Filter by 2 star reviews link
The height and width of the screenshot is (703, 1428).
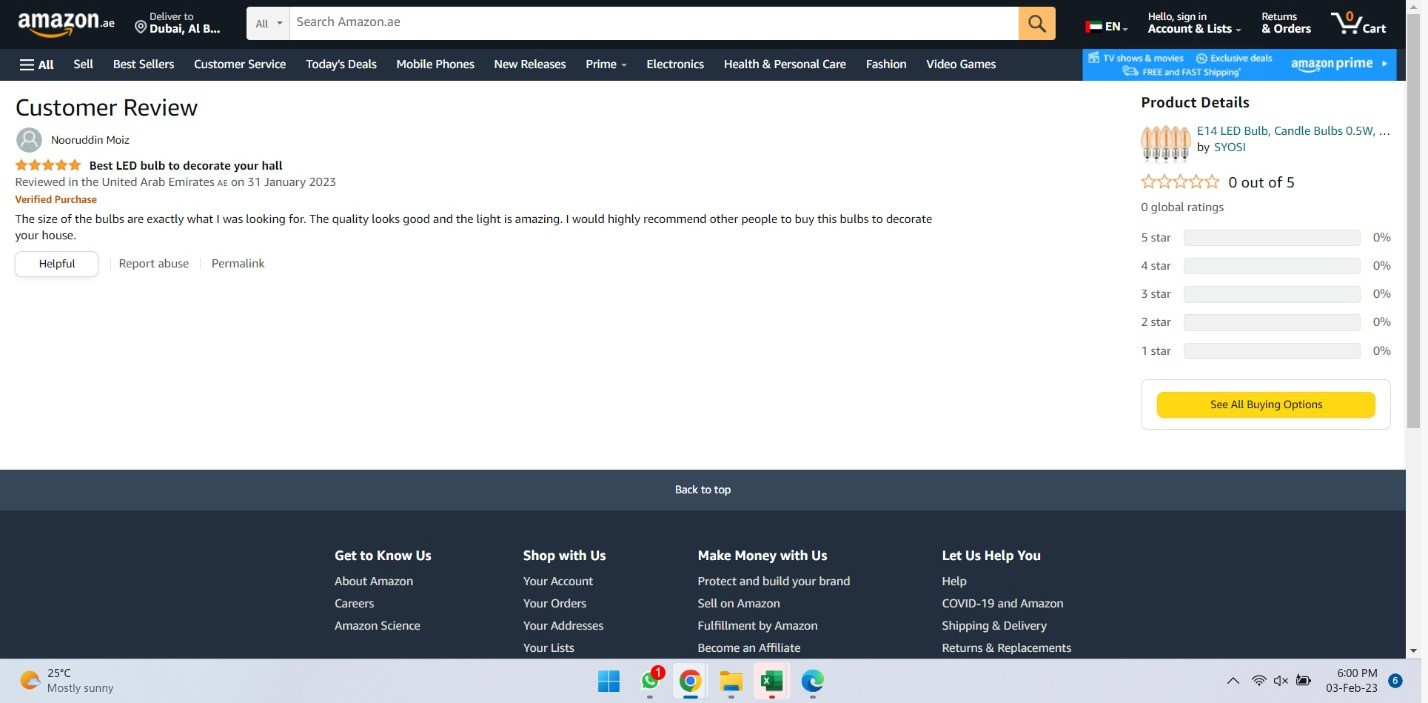pos(1156,322)
